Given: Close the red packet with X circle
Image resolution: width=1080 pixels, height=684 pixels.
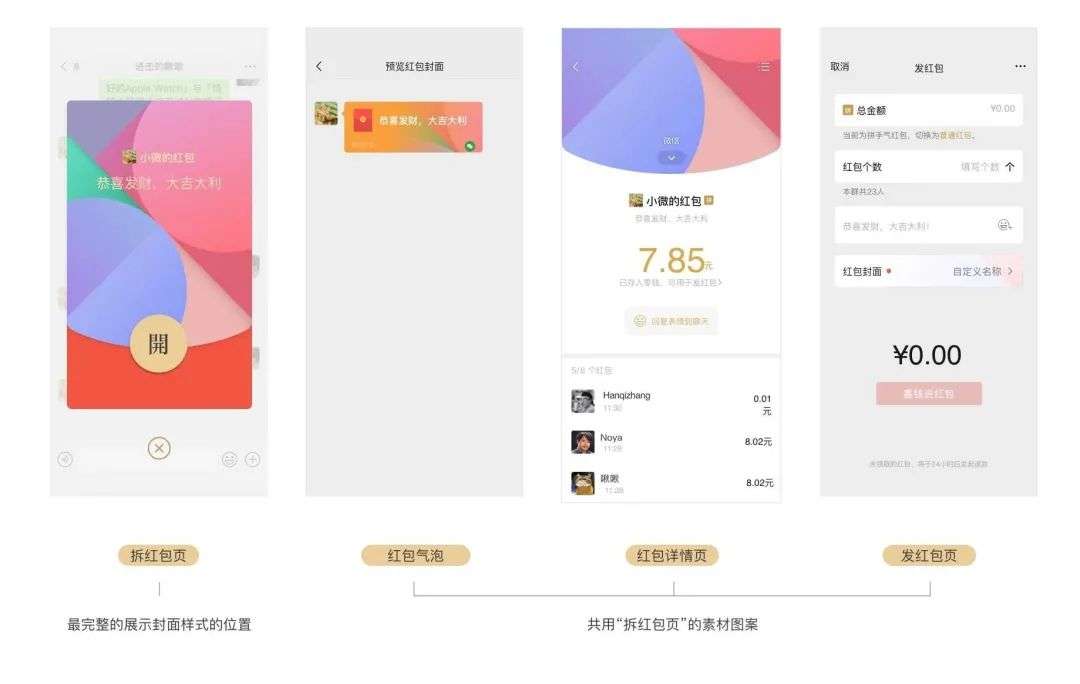Looking at the screenshot, I should pos(159,448).
